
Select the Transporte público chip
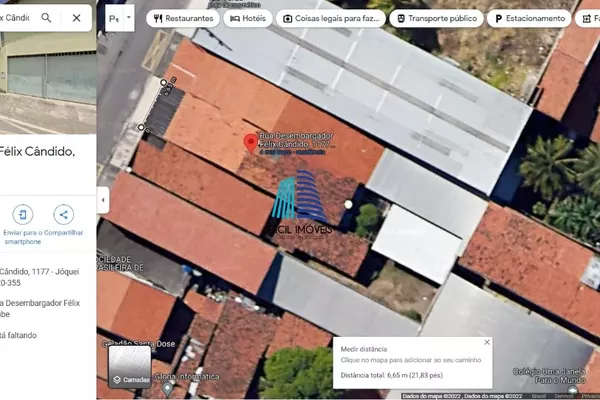pyautogui.click(x=437, y=18)
